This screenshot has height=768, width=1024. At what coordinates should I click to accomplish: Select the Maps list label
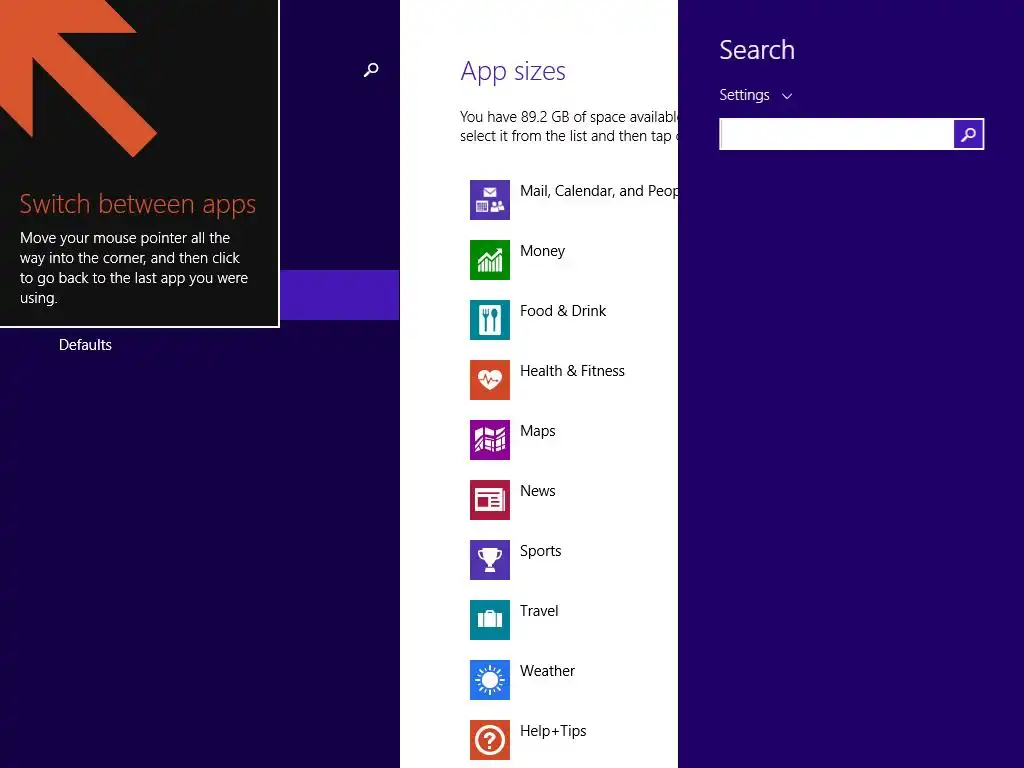click(537, 432)
